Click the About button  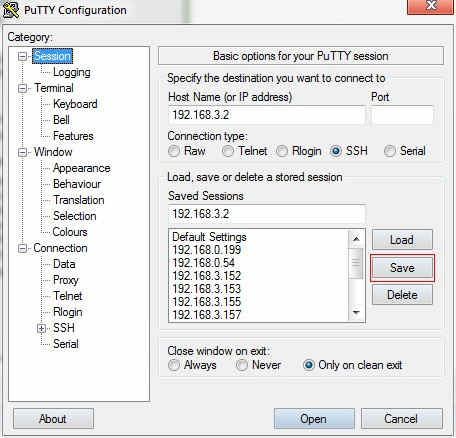53,419
